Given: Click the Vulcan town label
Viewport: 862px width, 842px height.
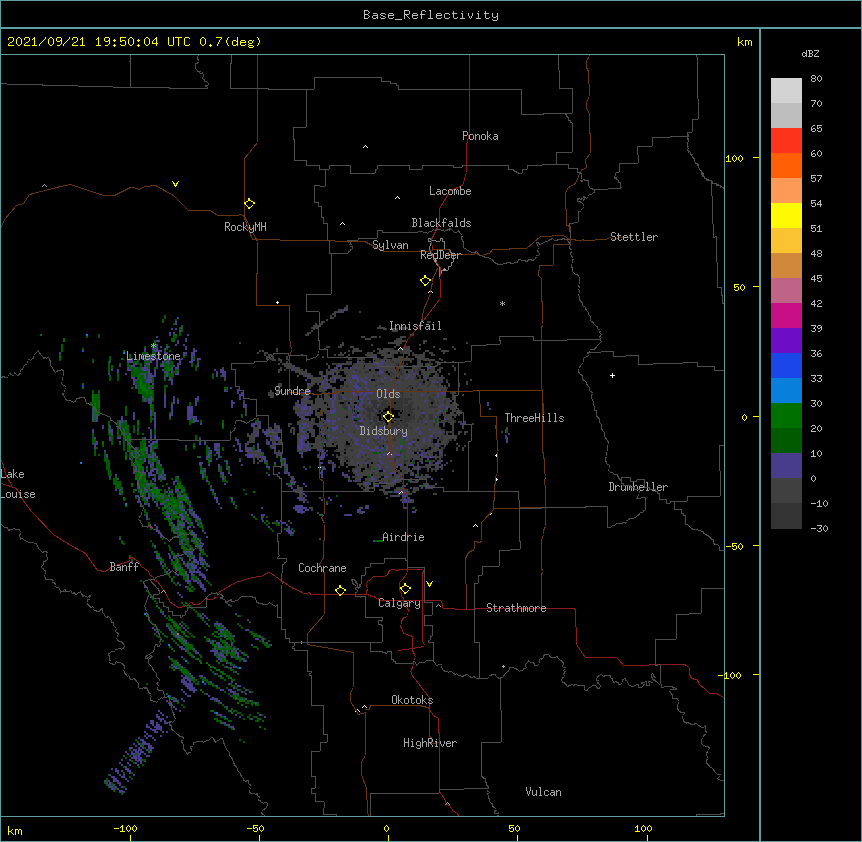Looking at the screenshot, I should (543, 792).
